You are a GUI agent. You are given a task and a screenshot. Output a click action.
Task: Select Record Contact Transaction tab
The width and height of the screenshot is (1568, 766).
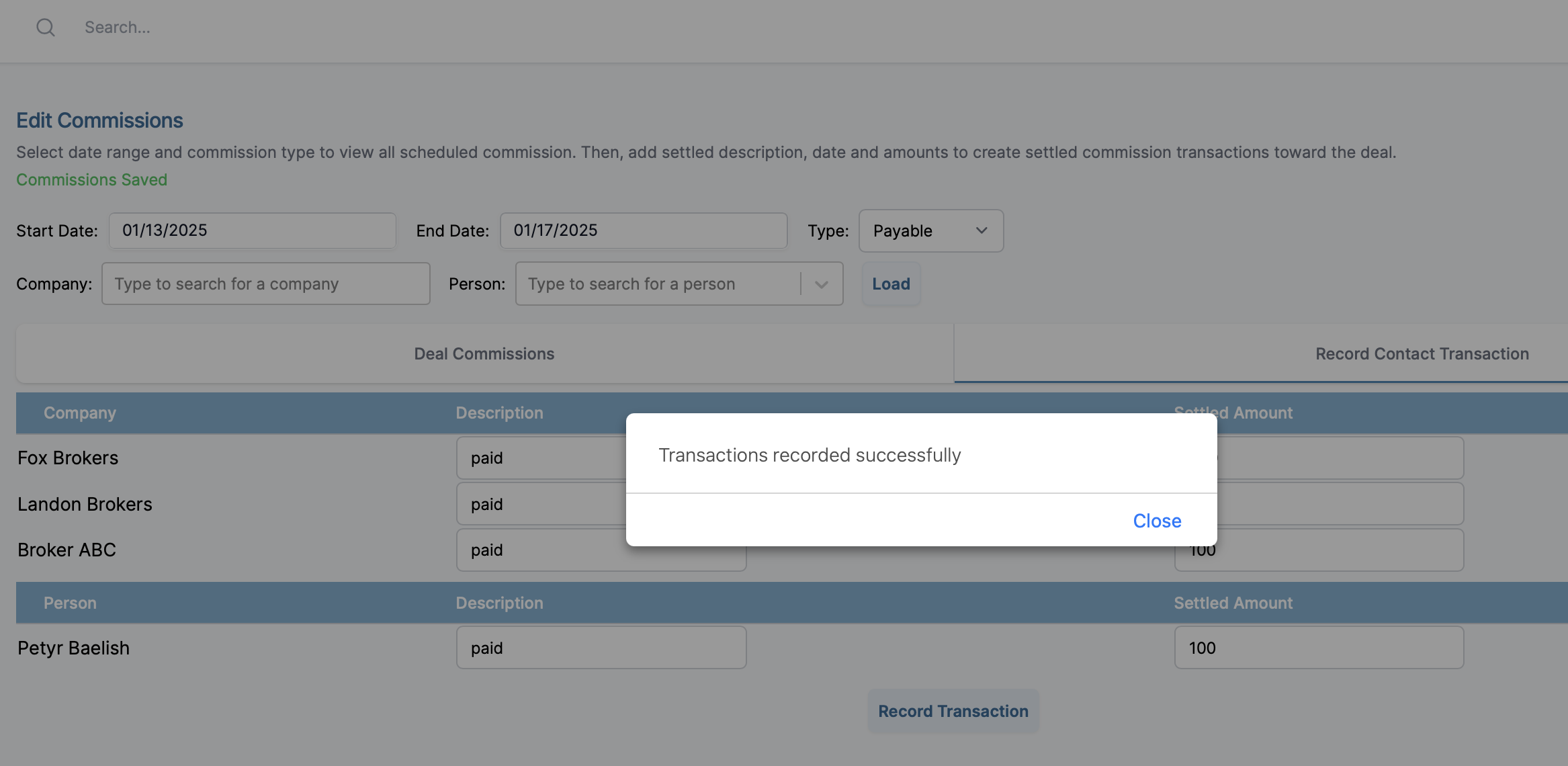click(x=1421, y=354)
